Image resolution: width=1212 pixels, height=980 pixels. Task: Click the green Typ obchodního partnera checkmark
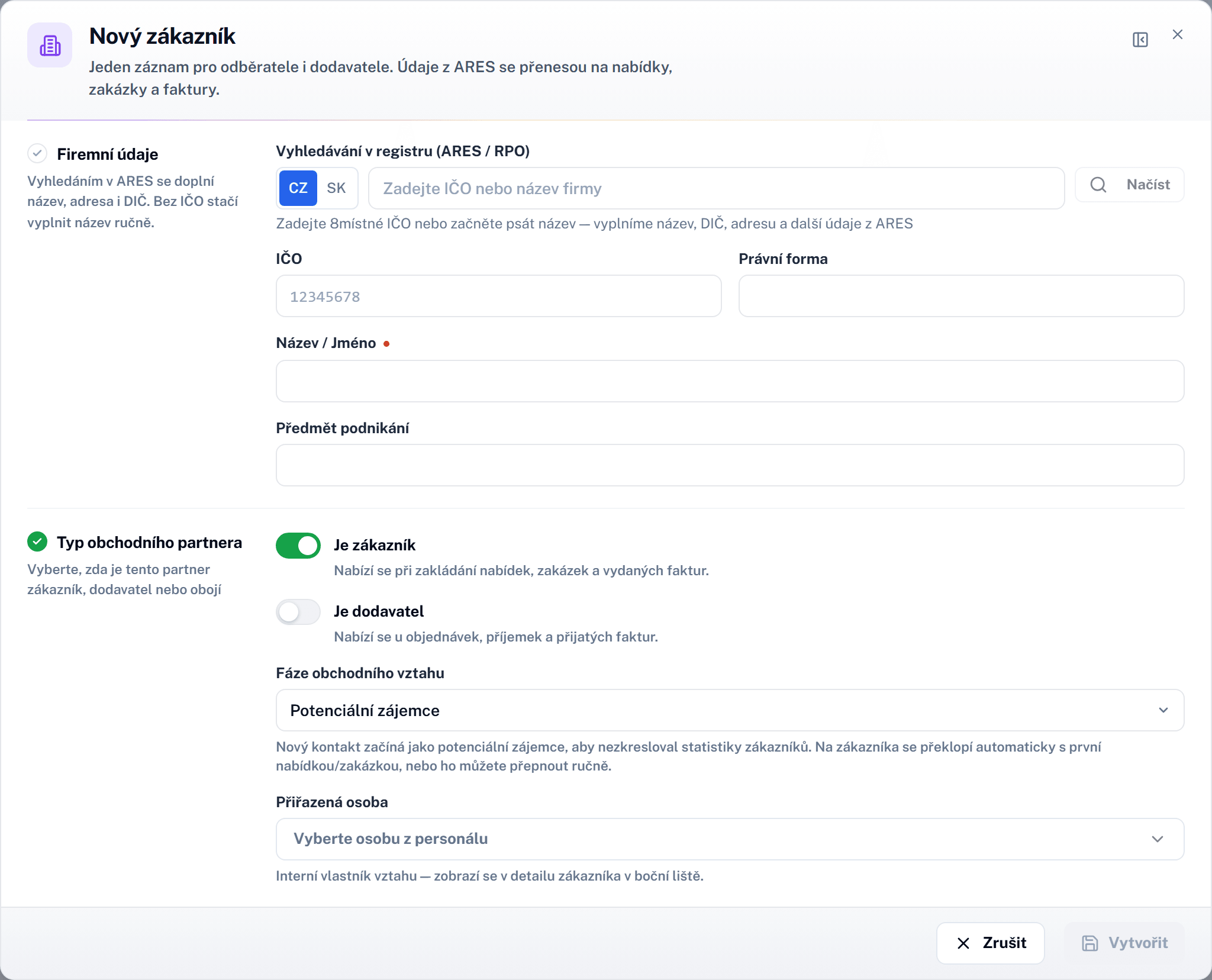37,541
